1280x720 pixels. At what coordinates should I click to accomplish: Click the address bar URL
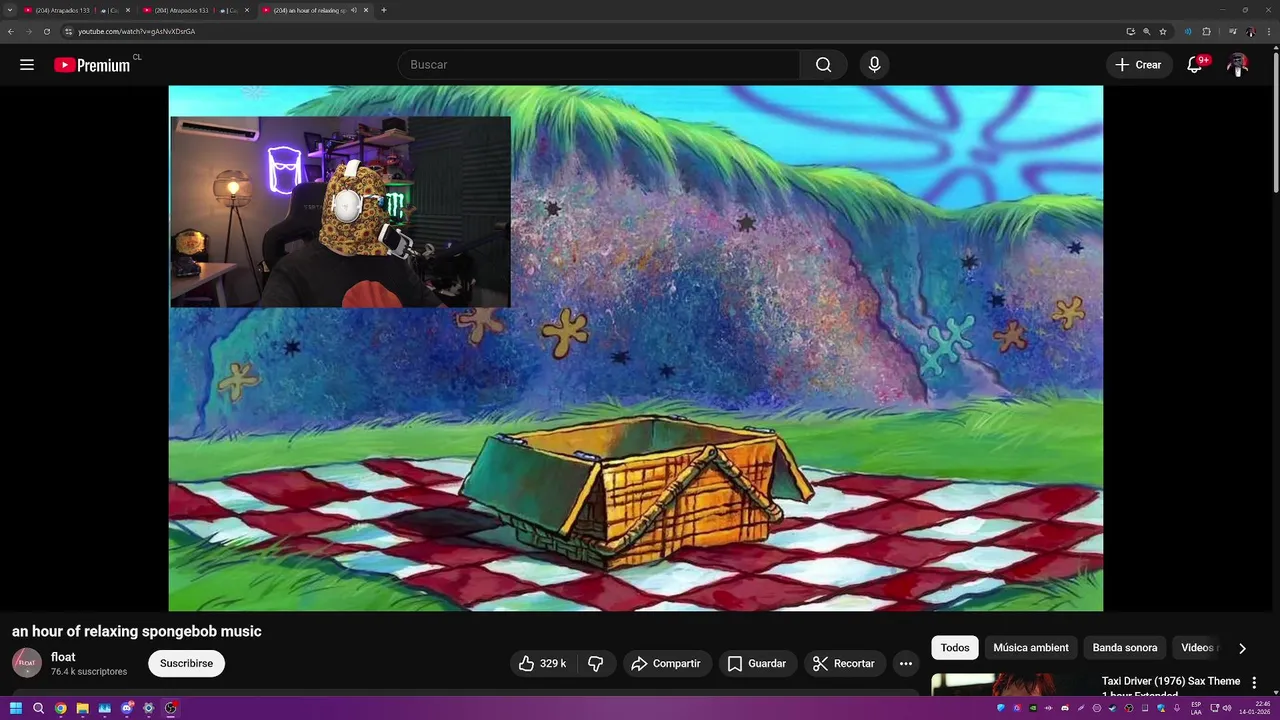pyautogui.click(x=137, y=31)
